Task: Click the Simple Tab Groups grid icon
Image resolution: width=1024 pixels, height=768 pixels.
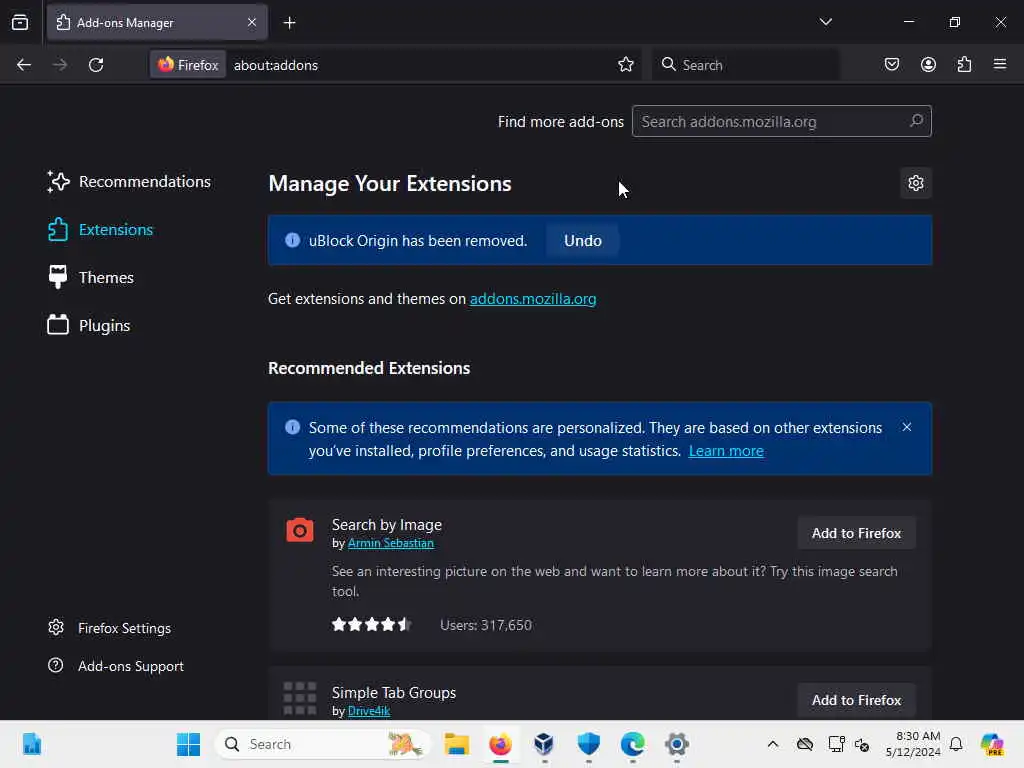Action: point(300,698)
